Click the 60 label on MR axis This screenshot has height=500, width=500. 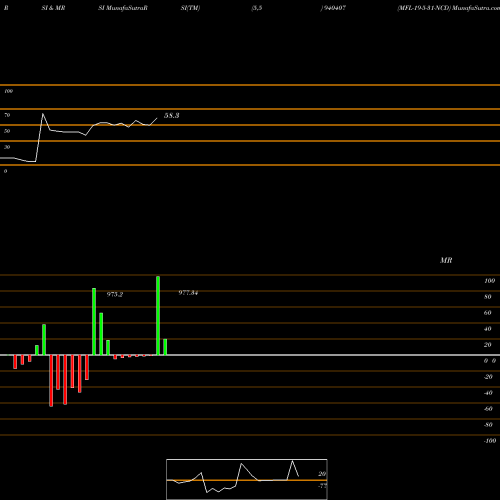[x=488, y=313]
